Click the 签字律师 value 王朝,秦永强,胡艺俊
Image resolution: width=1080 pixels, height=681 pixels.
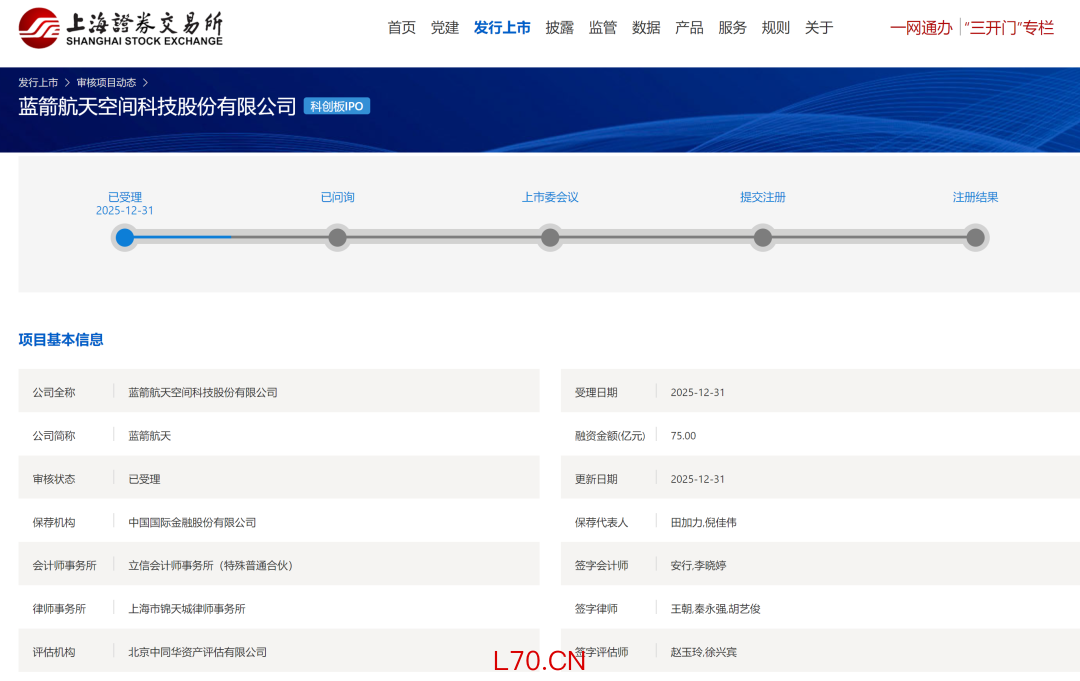716,609
